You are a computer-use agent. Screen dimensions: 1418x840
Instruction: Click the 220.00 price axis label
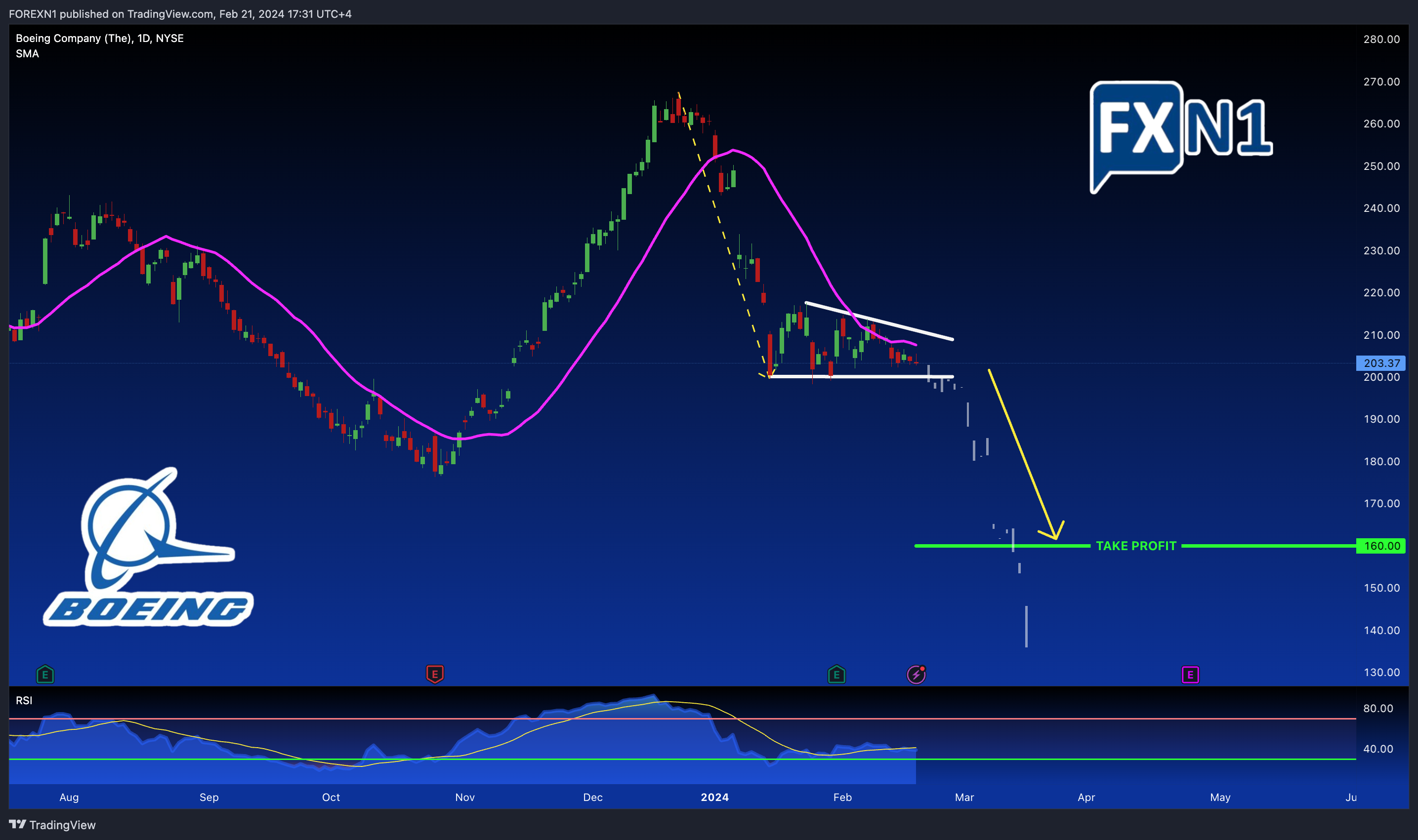(x=1382, y=292)
